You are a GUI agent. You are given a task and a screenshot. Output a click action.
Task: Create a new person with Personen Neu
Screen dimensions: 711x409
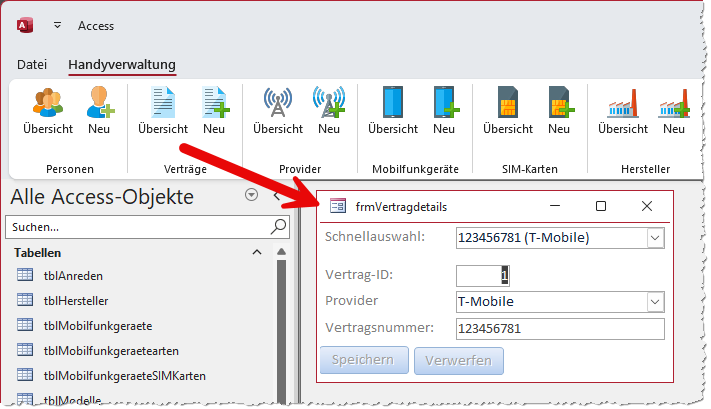tap(100, 102)
